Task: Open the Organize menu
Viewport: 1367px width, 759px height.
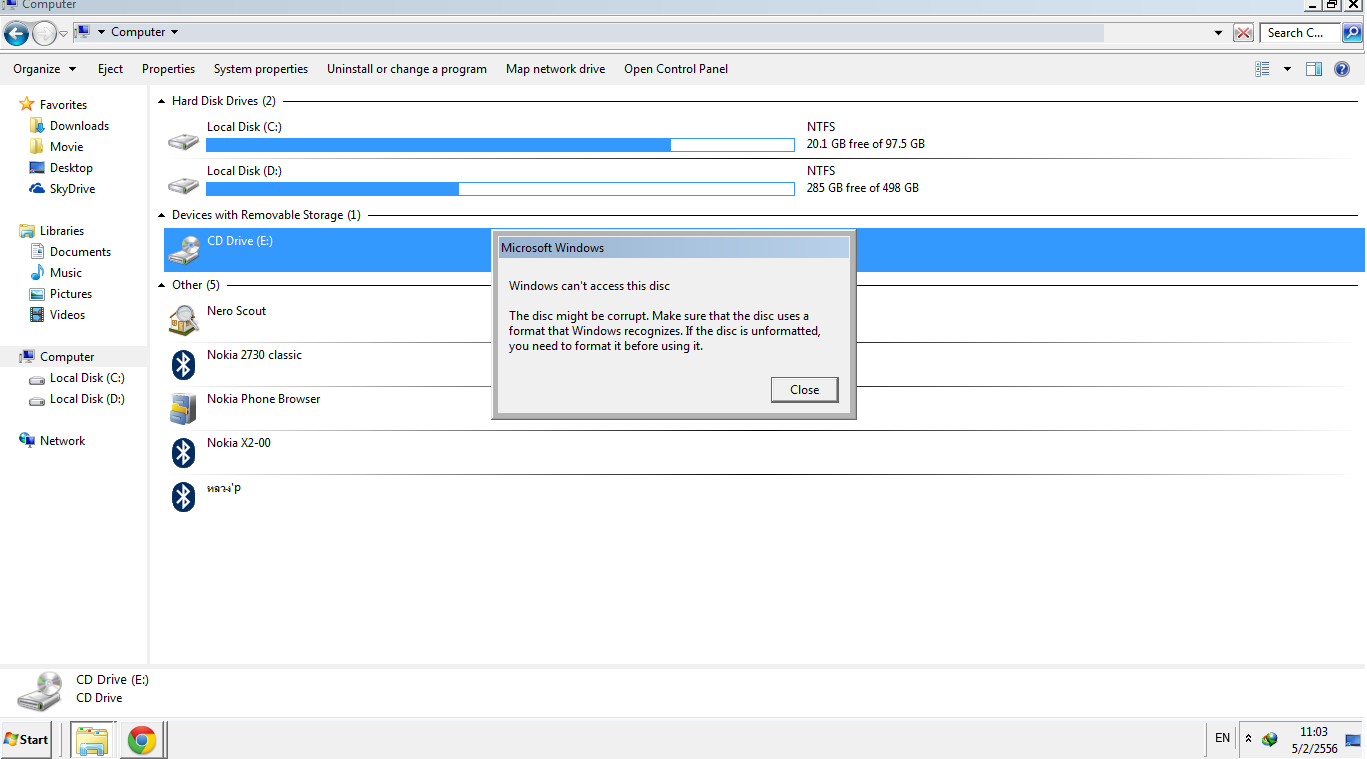Action: (x=45, y=69)
